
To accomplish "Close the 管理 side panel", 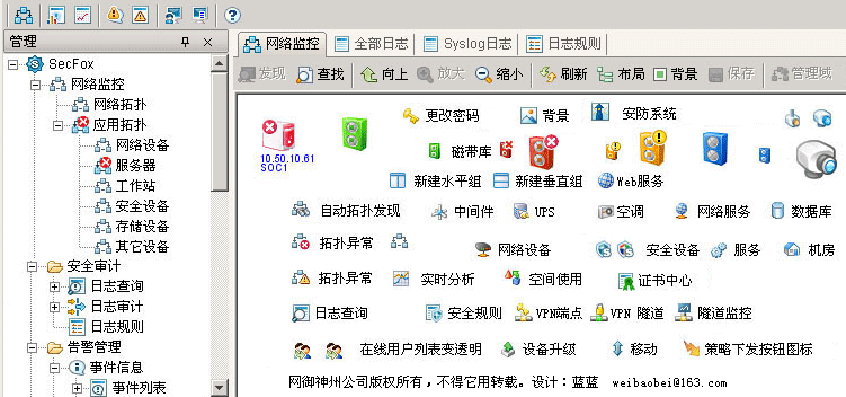I will pos(208,42).
